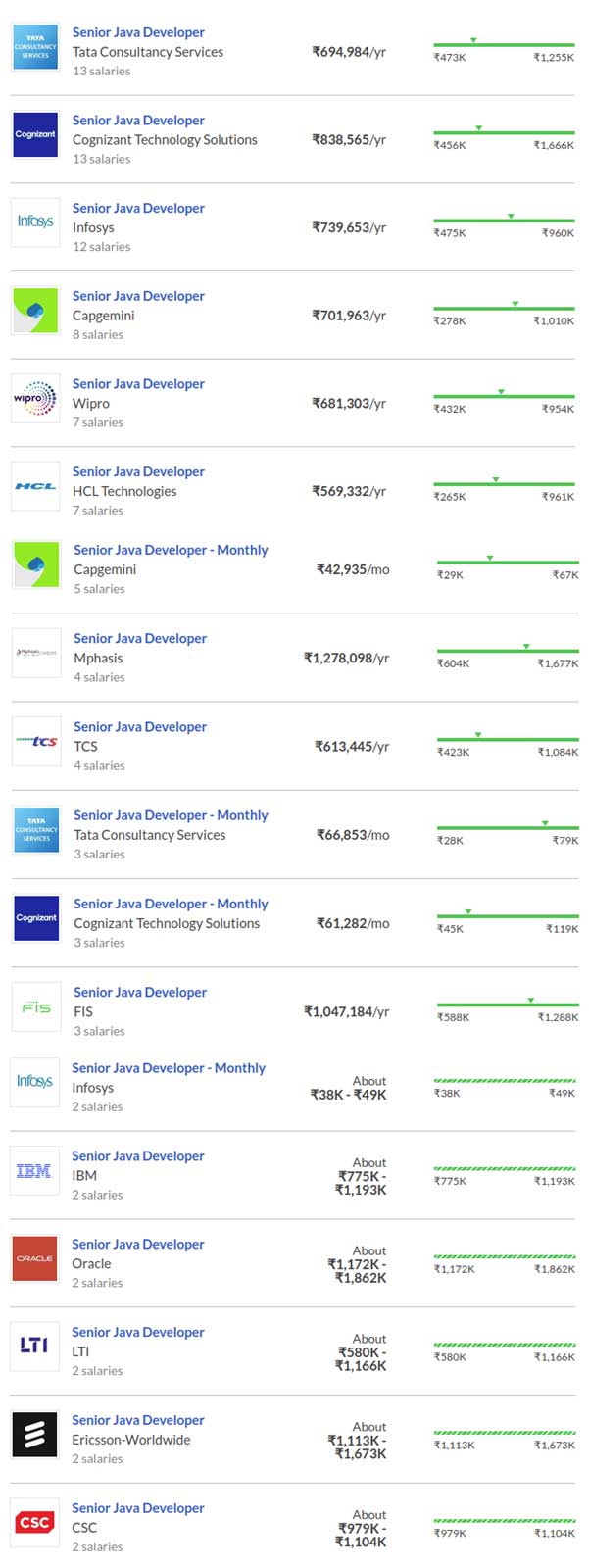Click the TCS logo in the ₹613,445/yr row
The height and width of the screenshot is (1568, 589).
click(36, 742)
